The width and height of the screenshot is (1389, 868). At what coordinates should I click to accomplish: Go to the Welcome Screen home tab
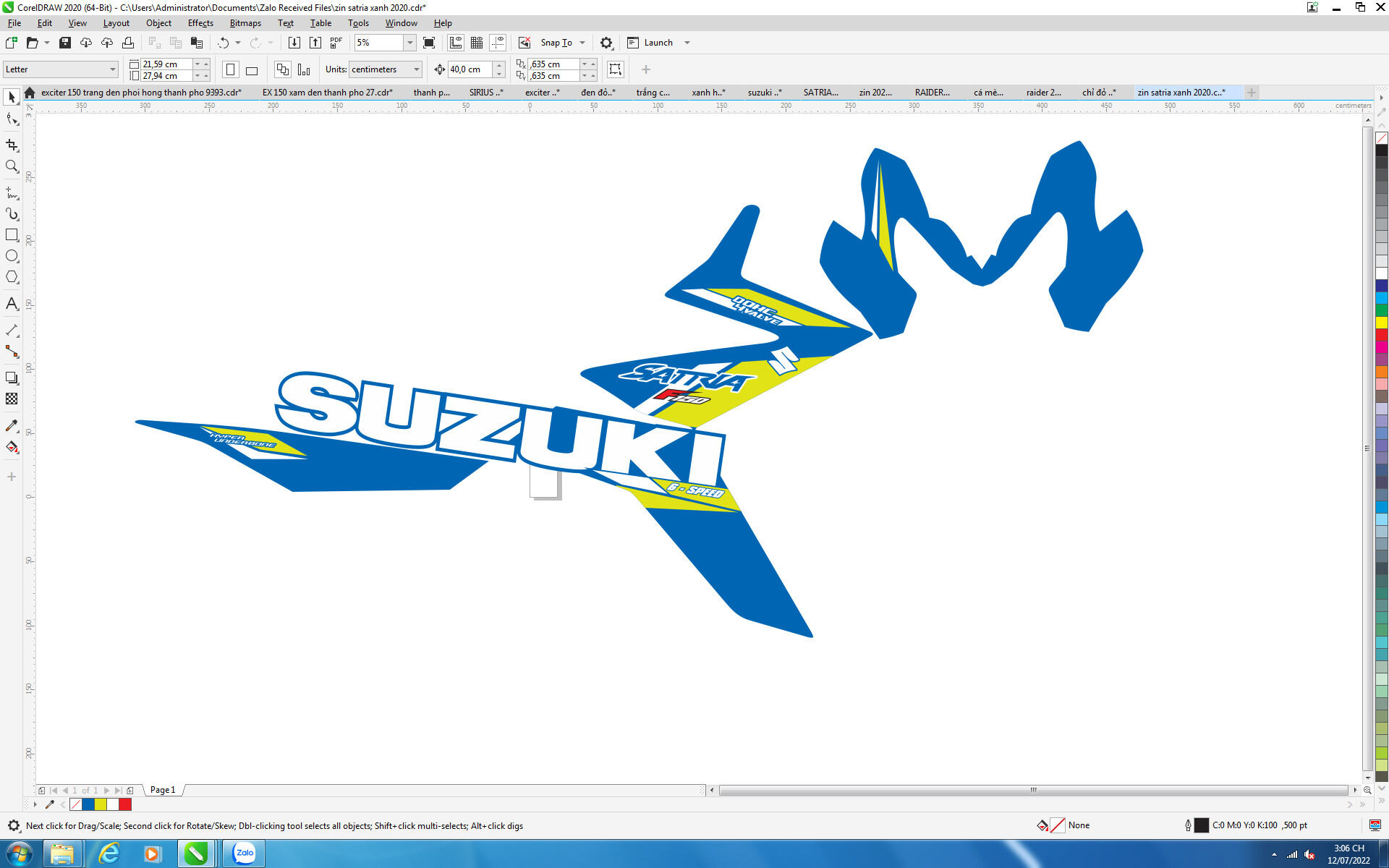(30, 93)
